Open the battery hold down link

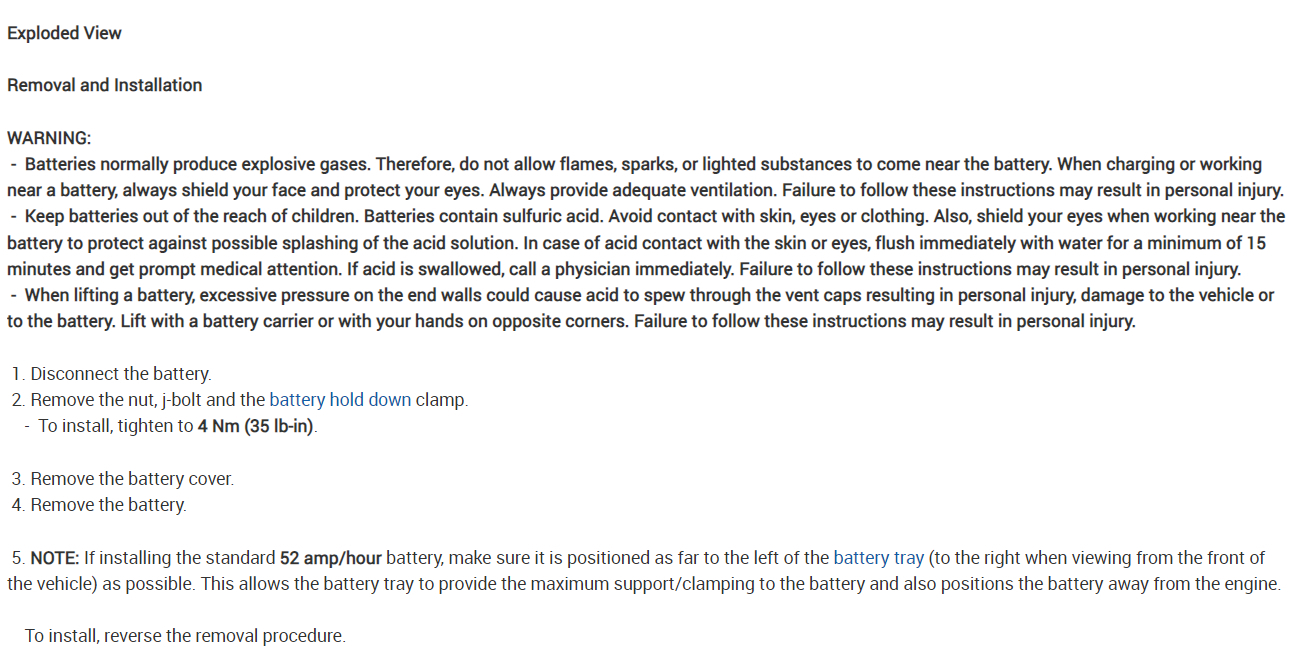tap(340, 400)
